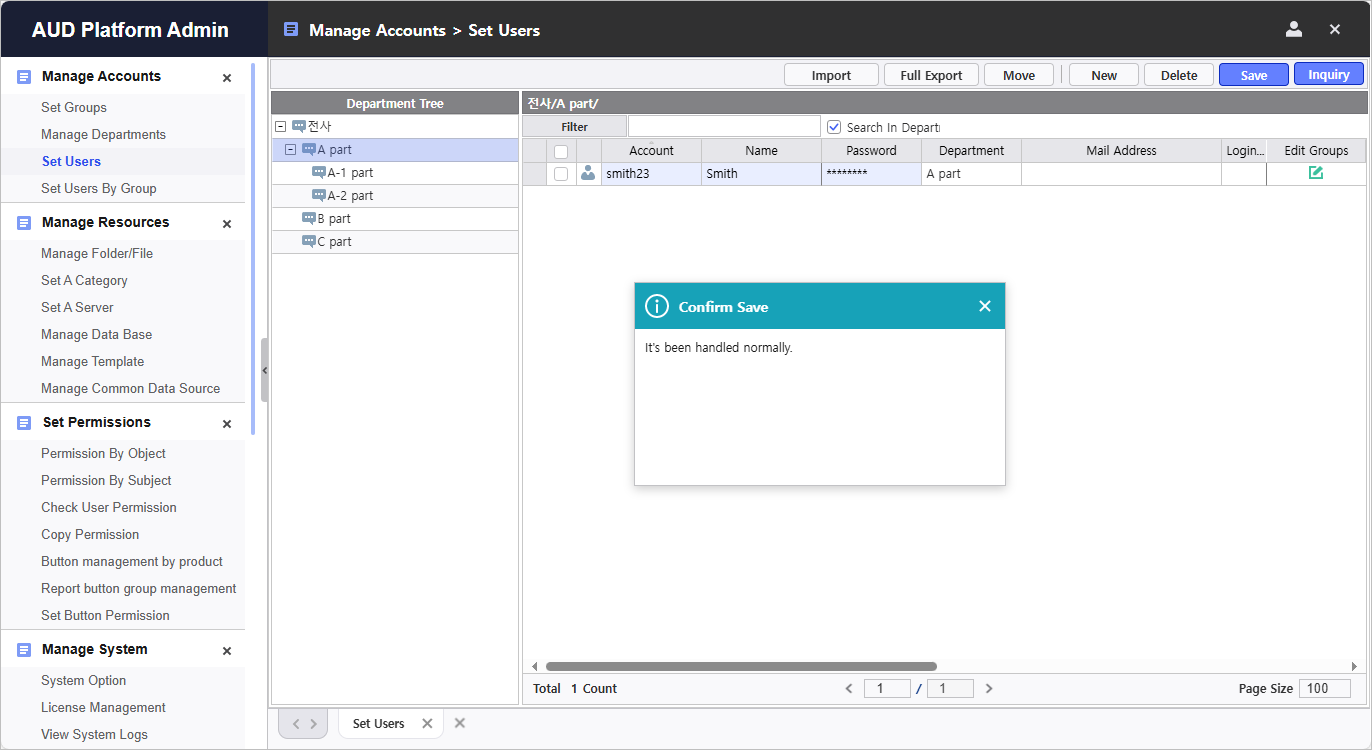Open Set Users By Group menu item
This screenshot has width=1372, height=750.
pyautogui.click(x=98, y=188)
